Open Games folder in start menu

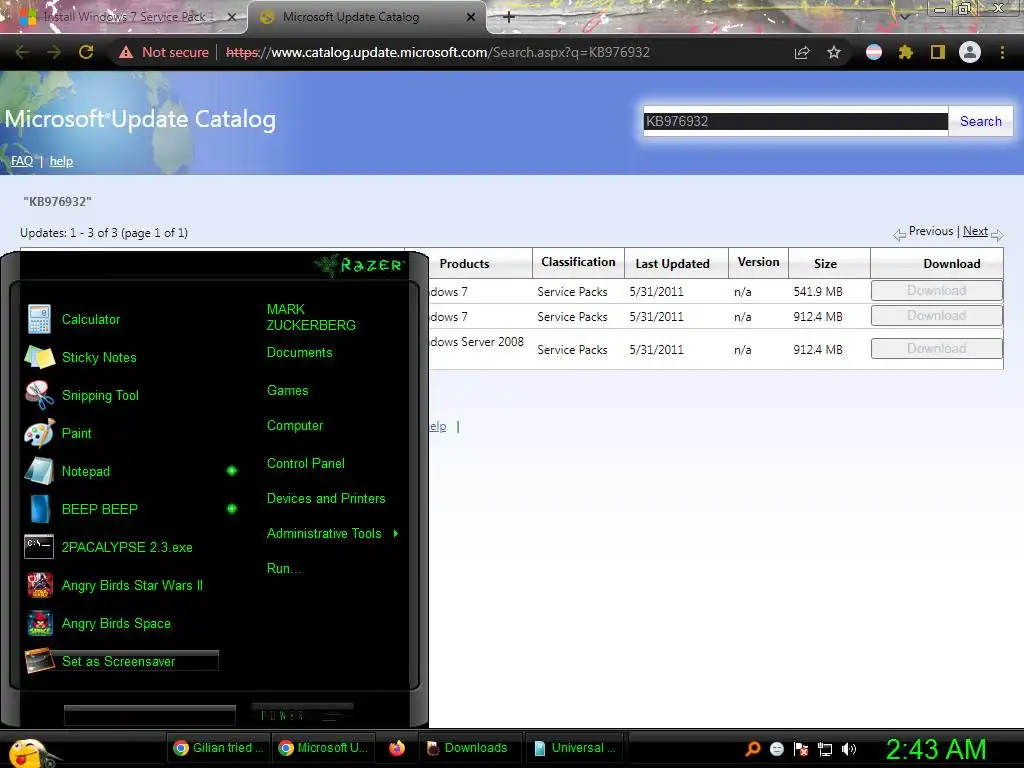click(x=287, y=391)
